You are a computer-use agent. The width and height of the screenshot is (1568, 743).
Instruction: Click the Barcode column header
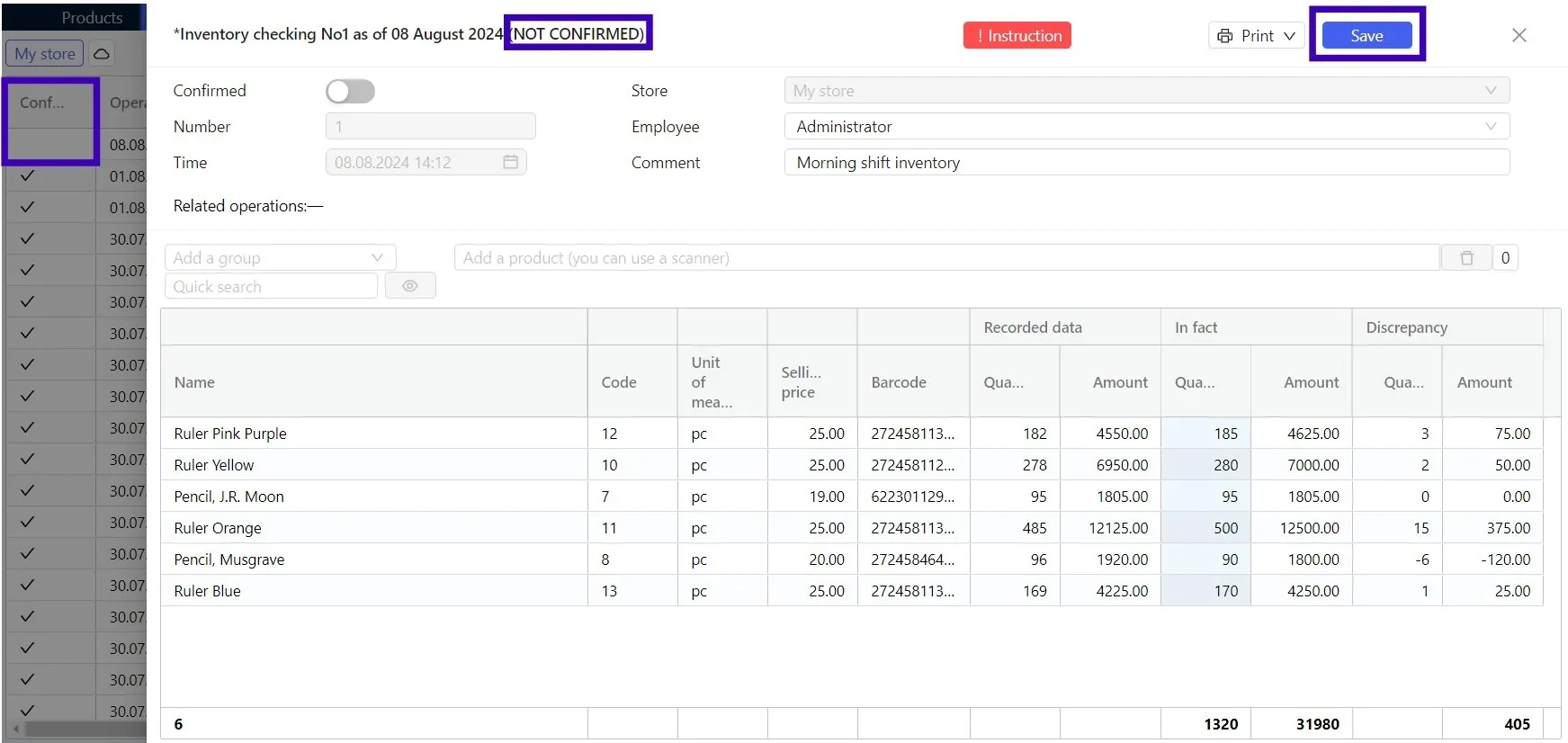914,381
